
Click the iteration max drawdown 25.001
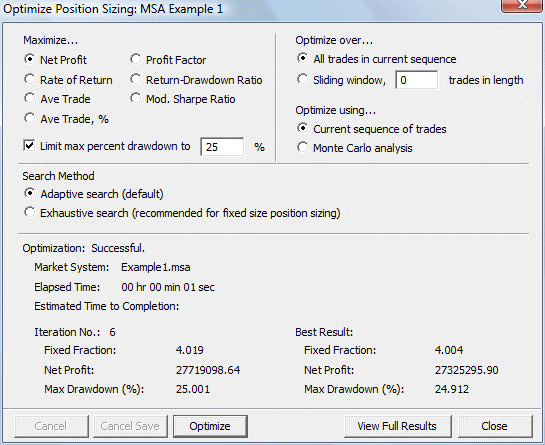[193, 389]
